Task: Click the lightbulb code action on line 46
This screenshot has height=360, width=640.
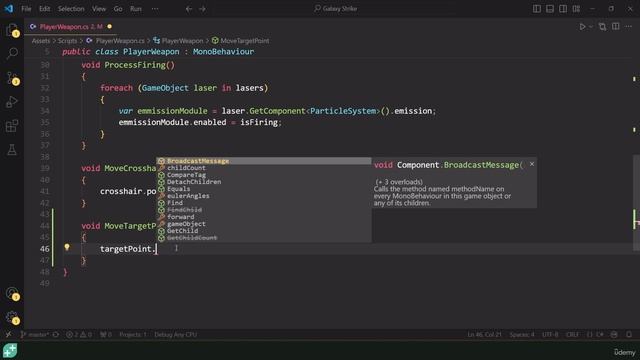Action: tap(67, 247)
